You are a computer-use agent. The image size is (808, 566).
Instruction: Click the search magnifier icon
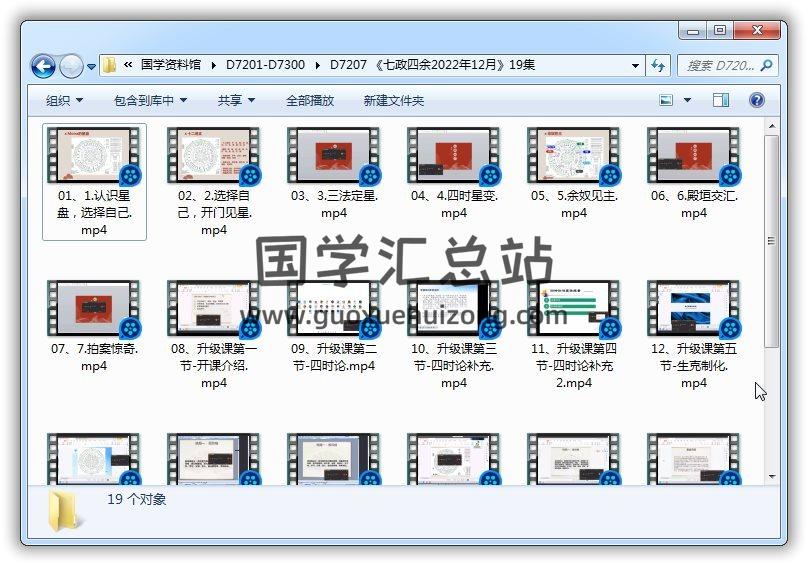point(767,66)
